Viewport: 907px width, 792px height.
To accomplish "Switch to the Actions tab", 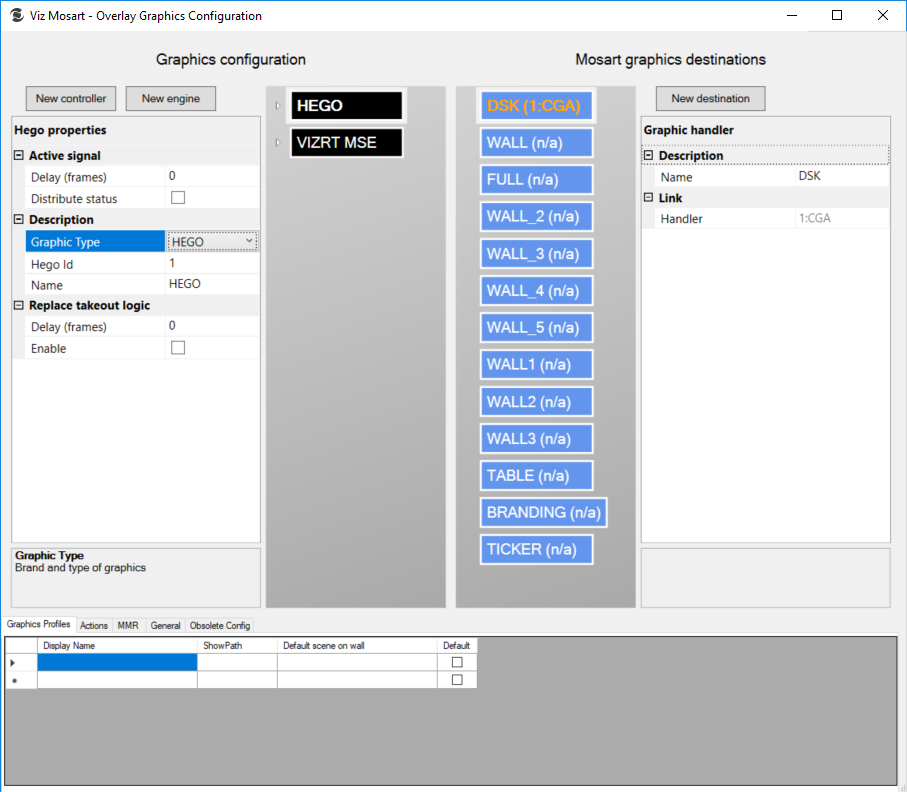I will coord(94,625).
